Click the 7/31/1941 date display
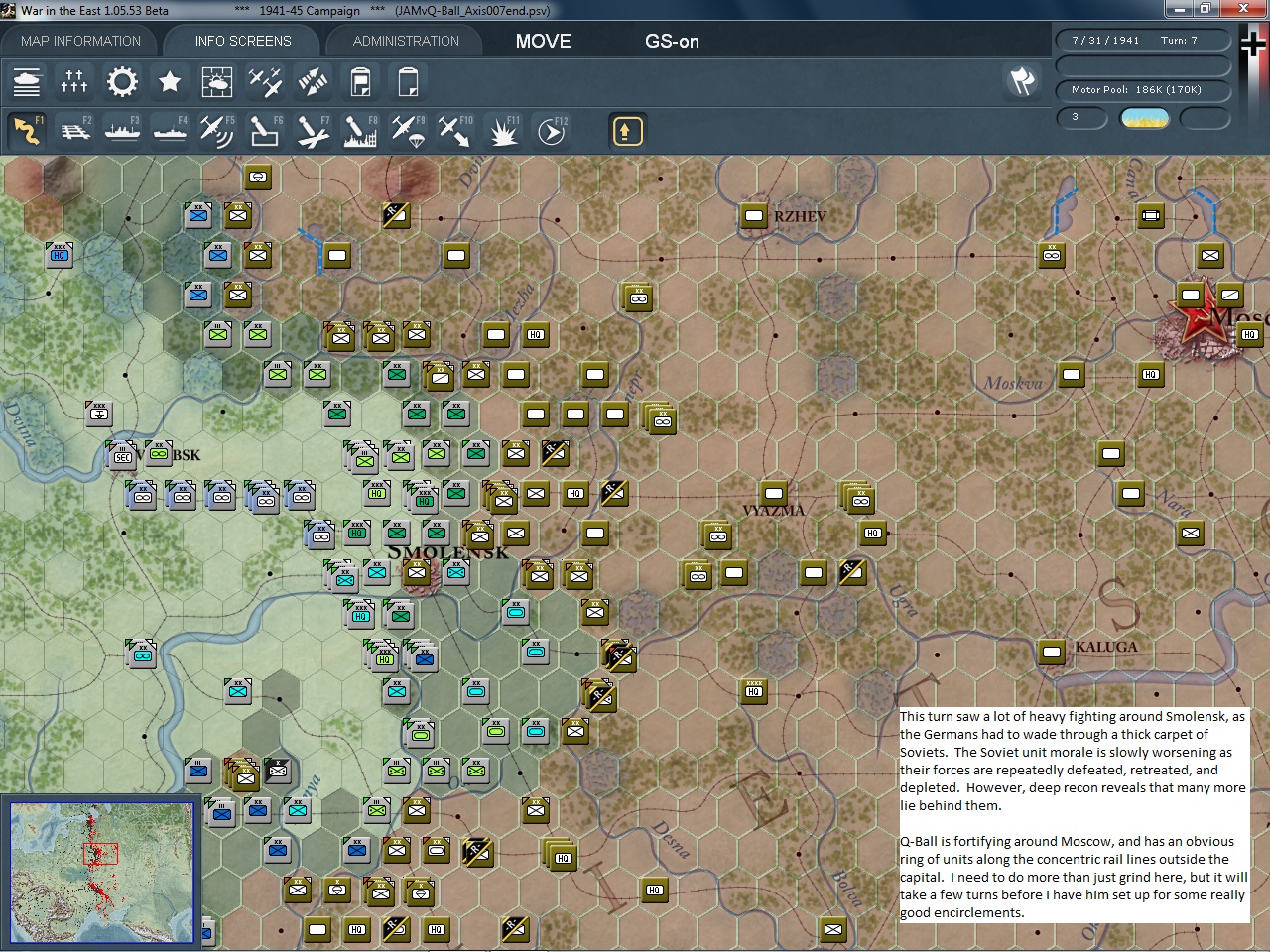1270x952 pixels. tap(1105, 41)
